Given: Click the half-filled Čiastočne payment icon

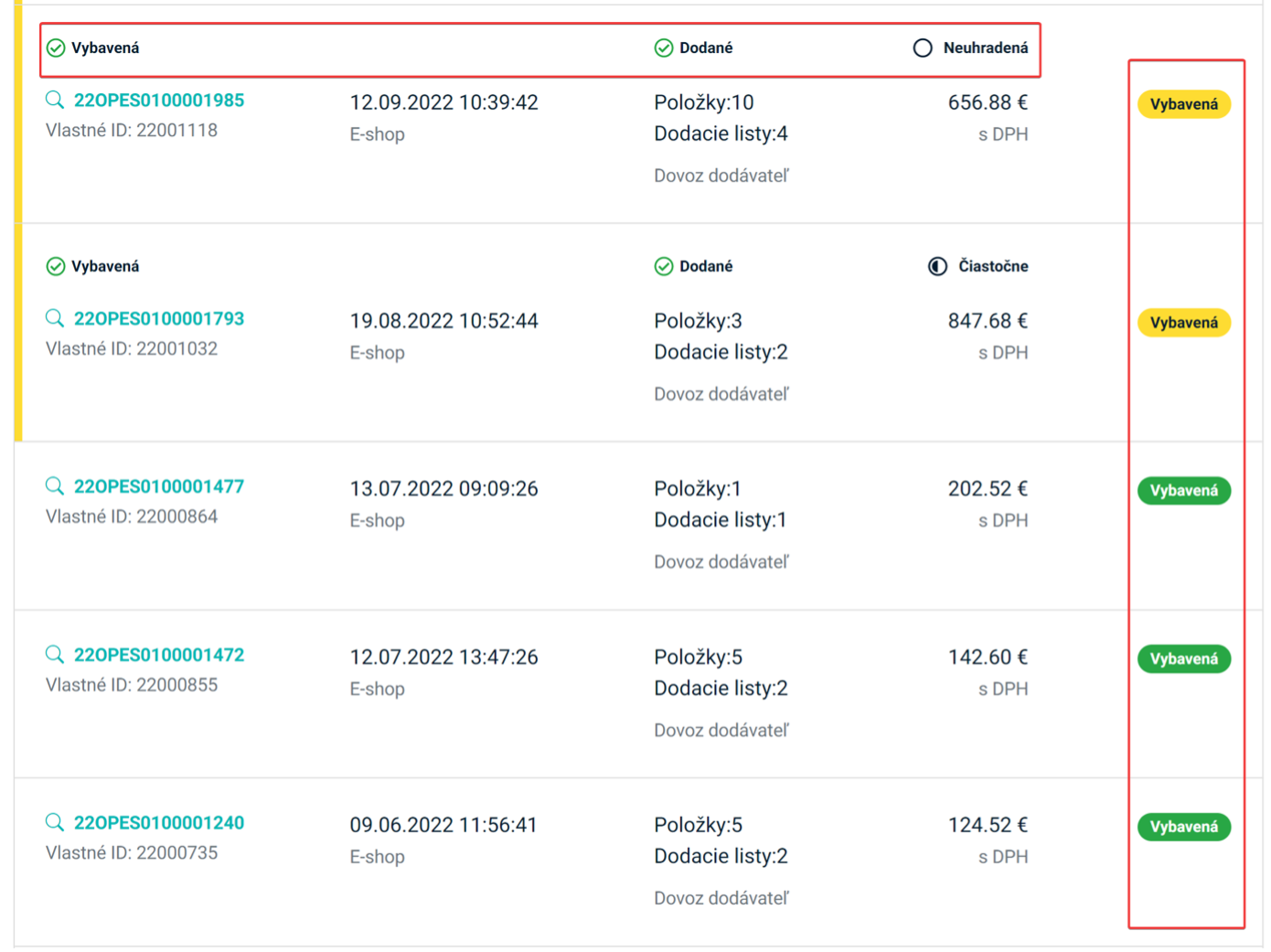Looking at the screenshot, I should tap(937, 266).
